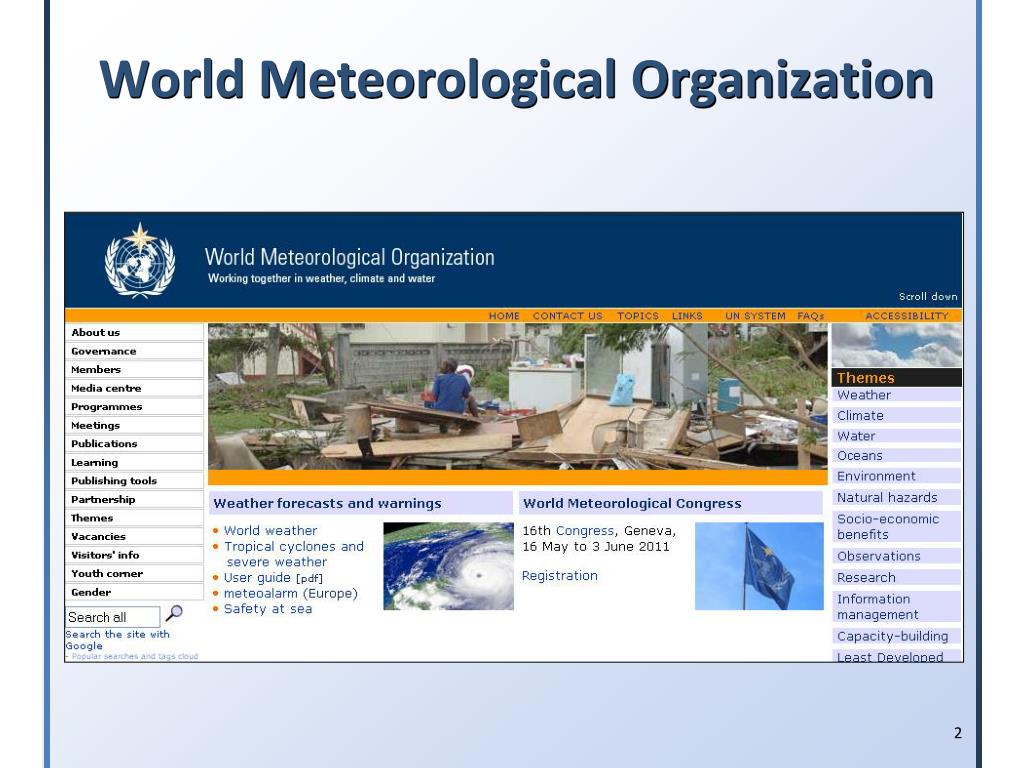Open the Climate theme link
Image resolution: width=1024 pixels, height=768 pixels.
point(896,415)
